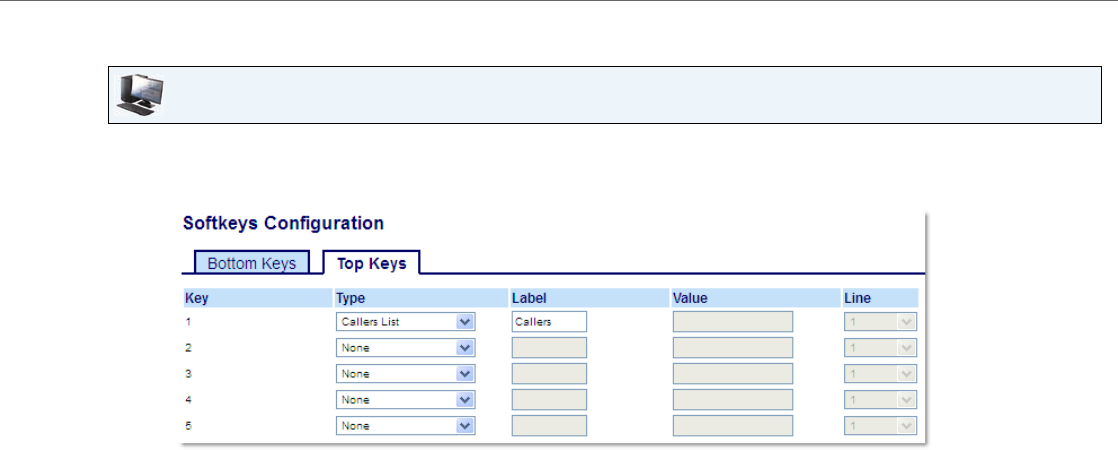The image size is (1118, 450).
Task: Open the Line dropdown for key 3
Action: [x=880, y=374]
